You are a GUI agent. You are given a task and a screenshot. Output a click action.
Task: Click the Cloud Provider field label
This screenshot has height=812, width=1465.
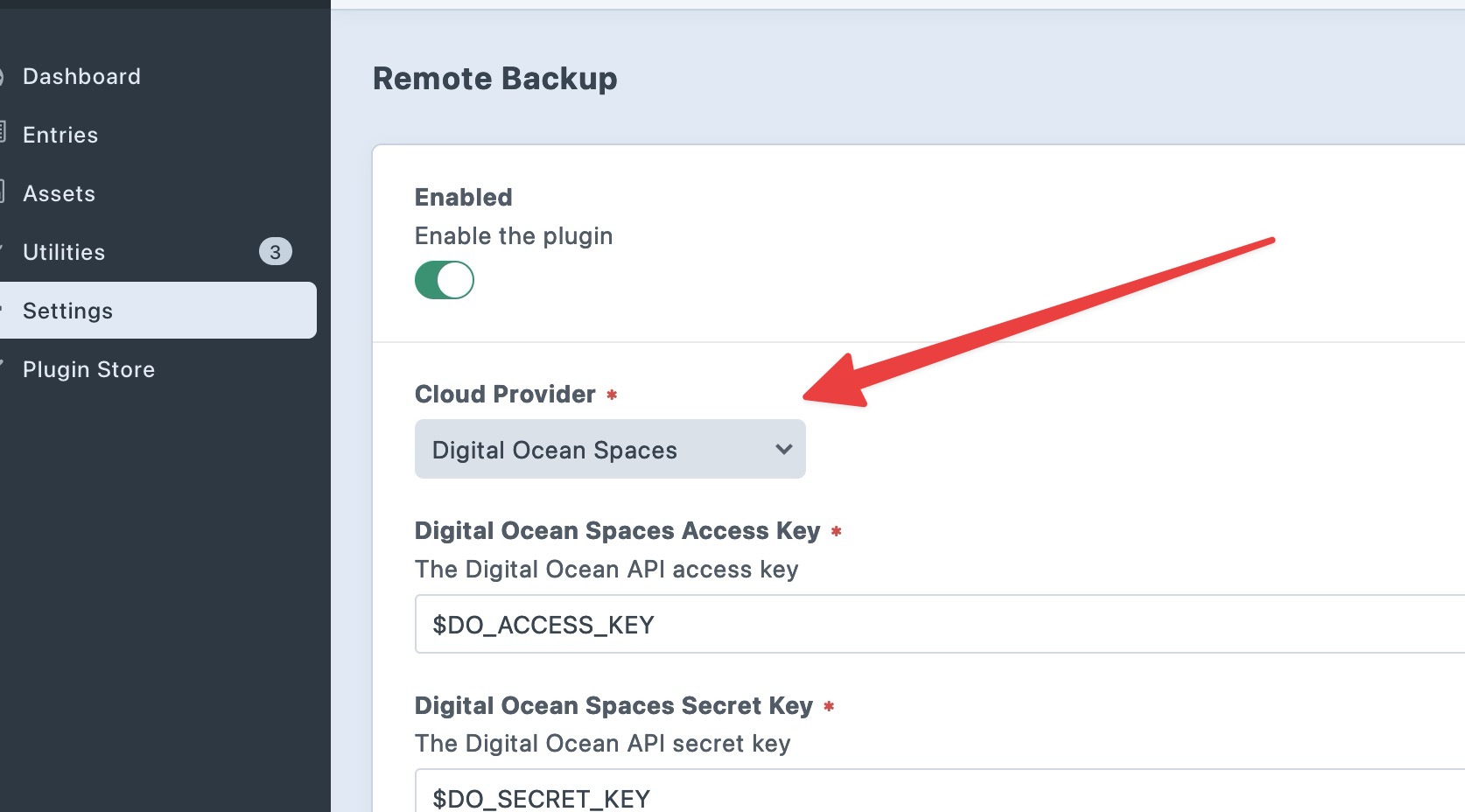[505, 394]
